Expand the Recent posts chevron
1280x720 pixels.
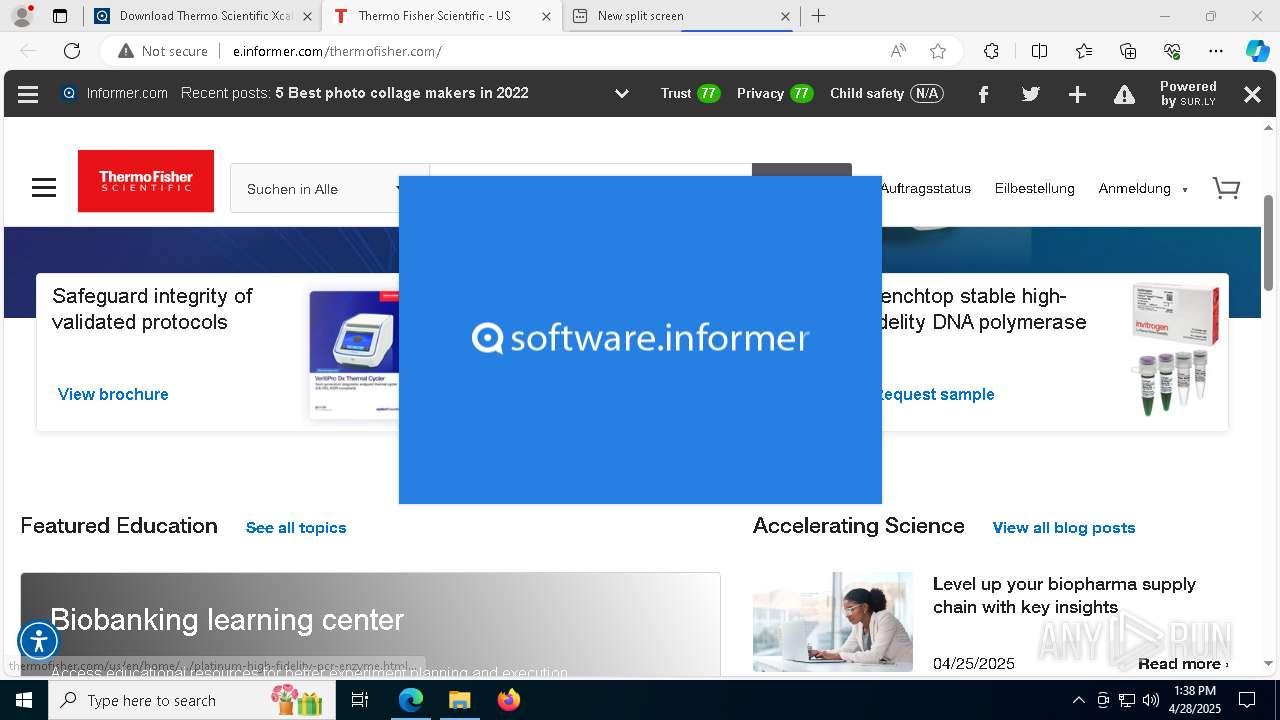pos(622,94)
